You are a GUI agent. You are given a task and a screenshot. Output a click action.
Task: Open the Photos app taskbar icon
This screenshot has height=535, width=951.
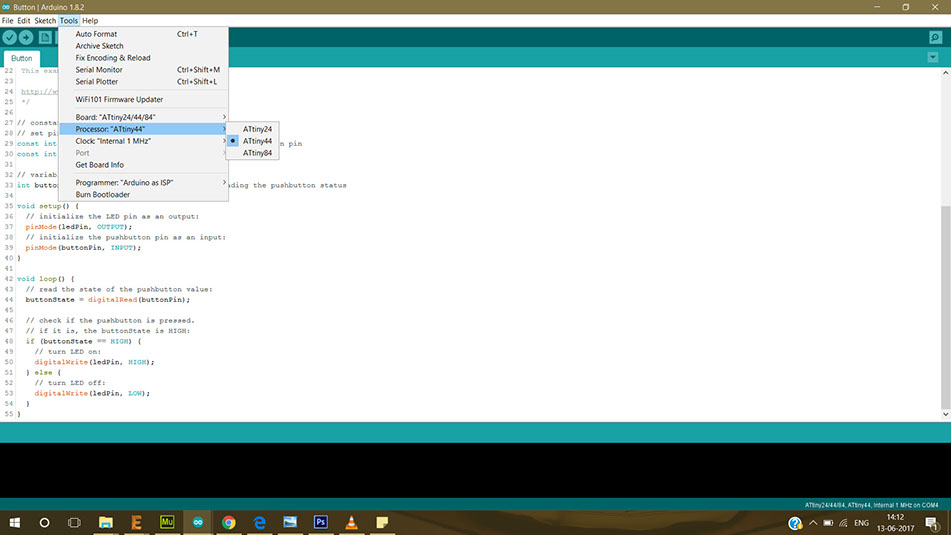[290, 522]
